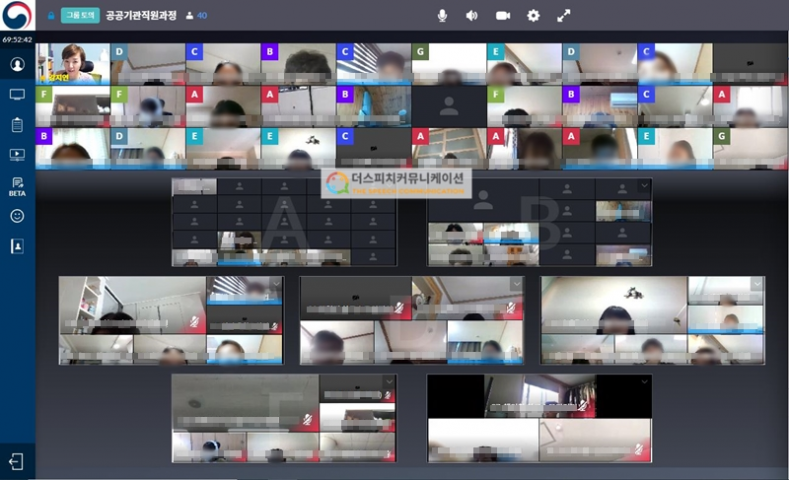The width and height of the screenshot is (789, 480).
Task: Enter fullscreen with the expand arrows icon
Action: [564, 16]
